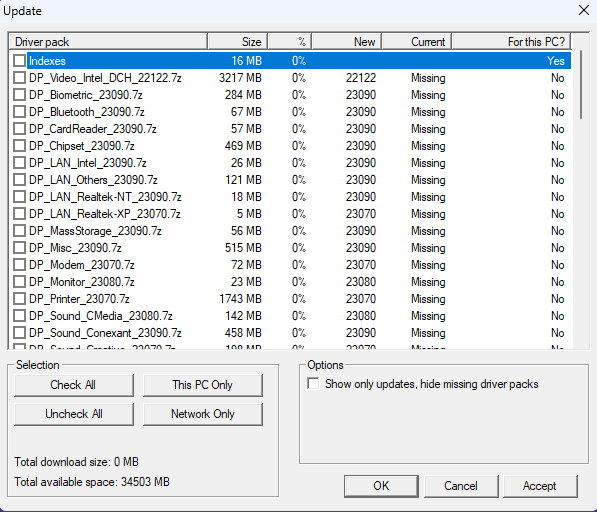
Task: Confirm with the OK button
Action: point(381,486)
